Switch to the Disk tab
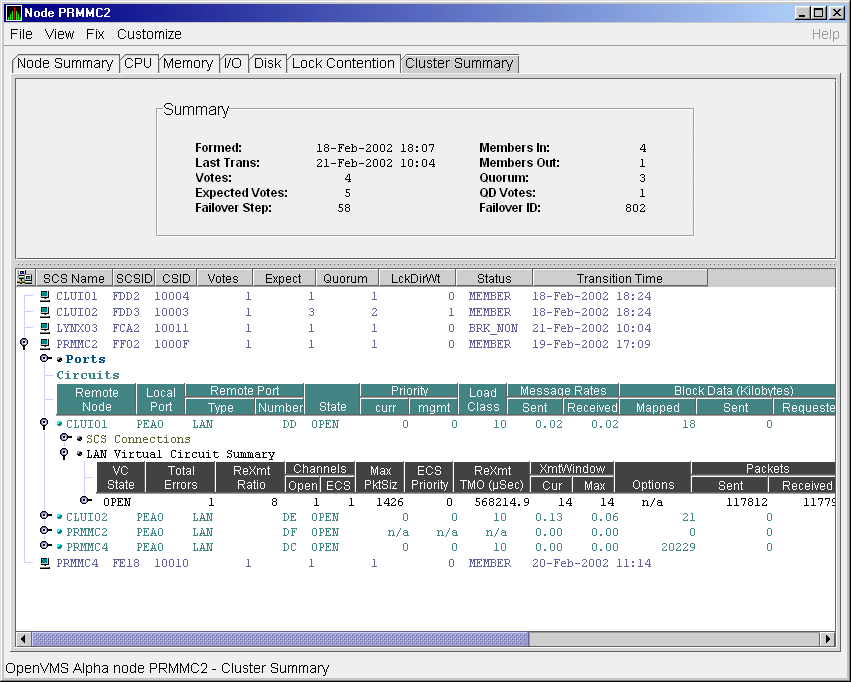This screenshot has height=682, width=851. click(x=268, y=63)
